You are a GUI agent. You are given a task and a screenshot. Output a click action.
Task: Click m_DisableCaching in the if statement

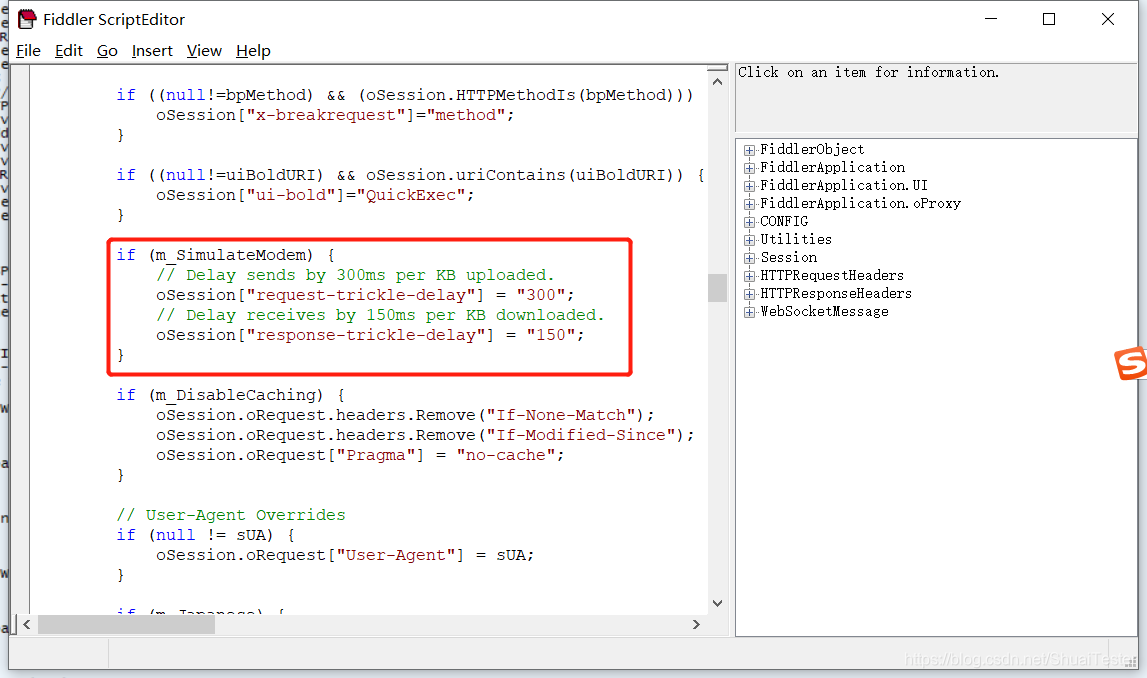pos(236,395)
